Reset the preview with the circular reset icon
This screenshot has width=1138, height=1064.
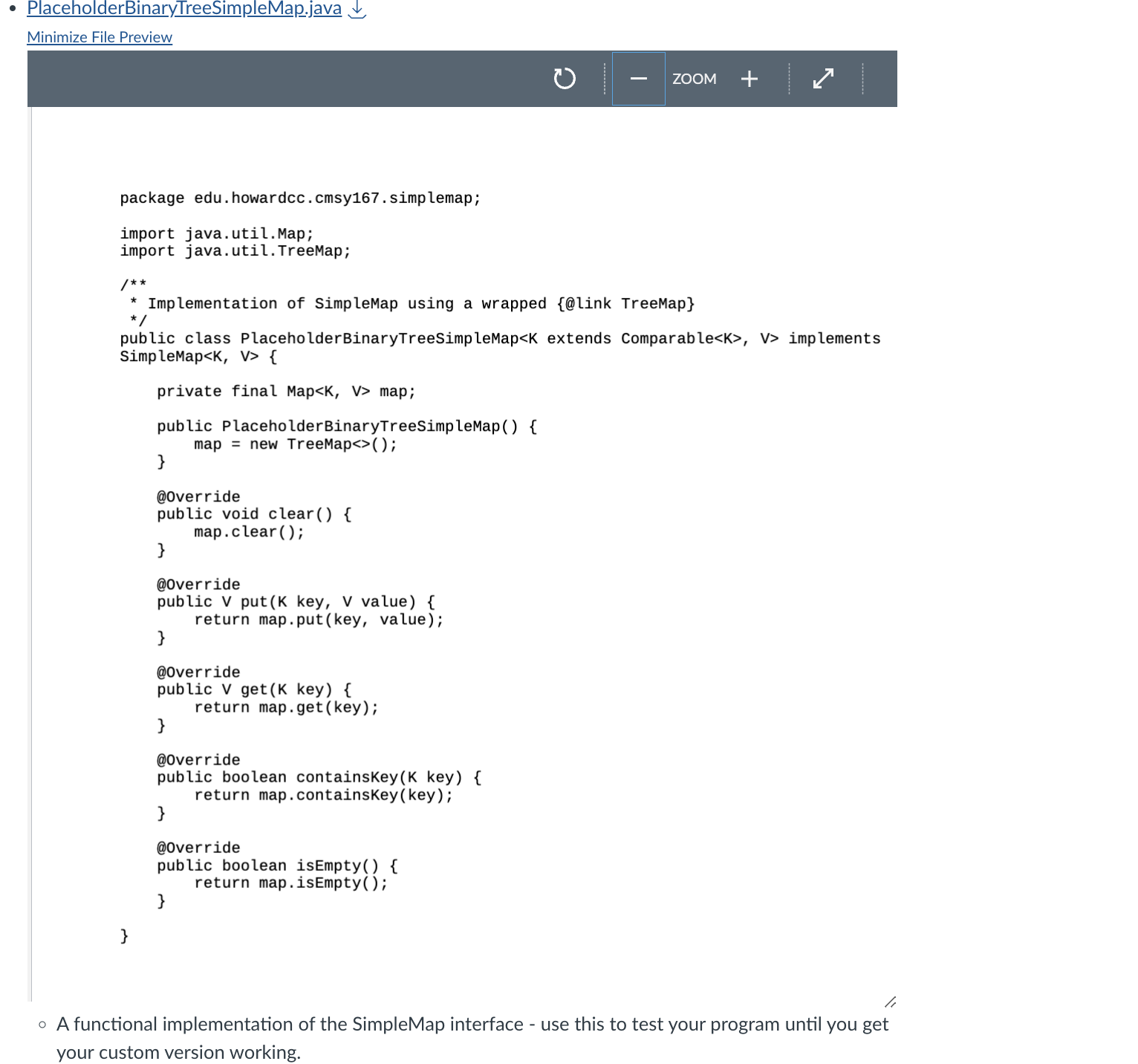coord(565,78)
